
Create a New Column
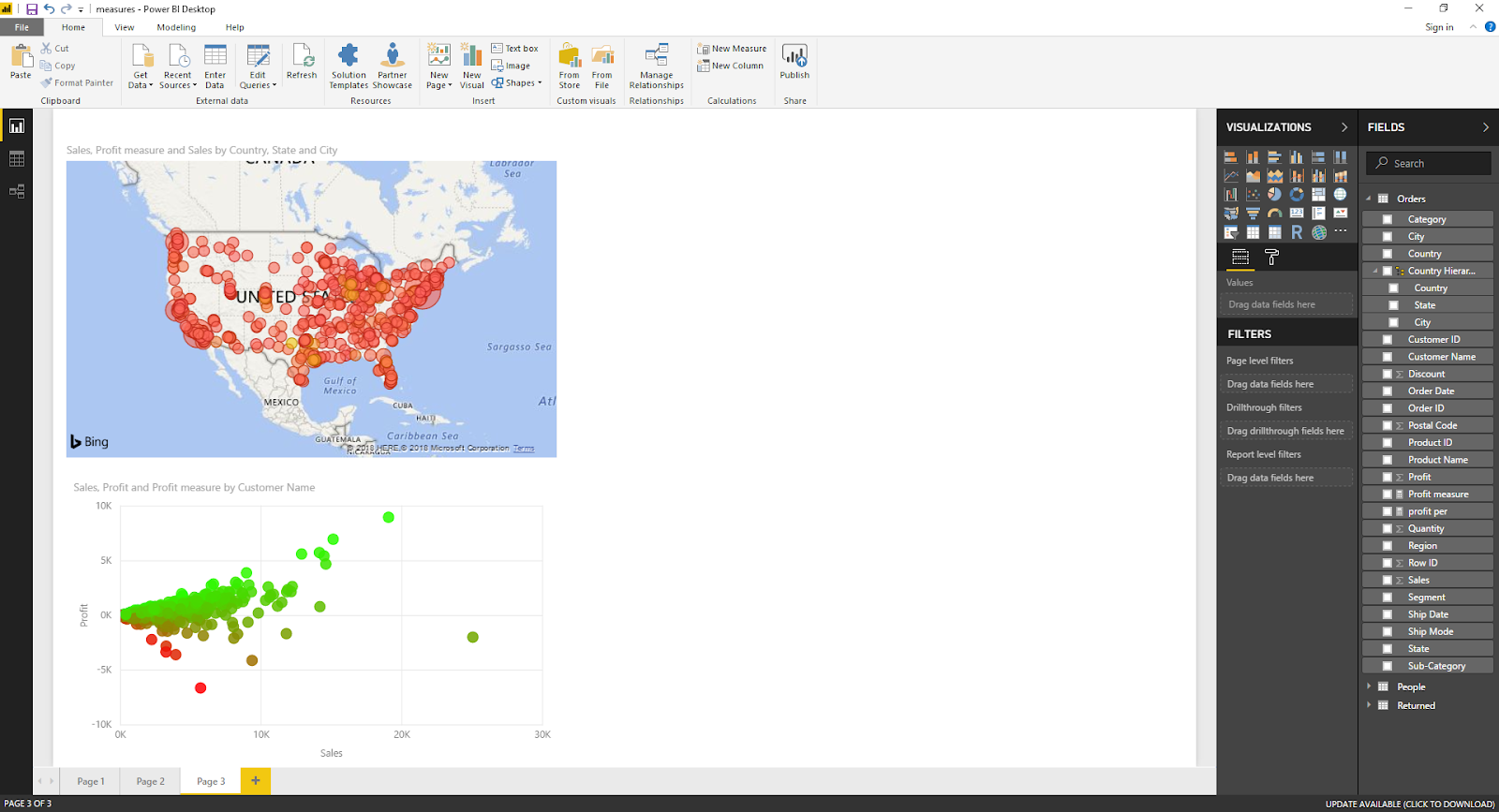click(731, 66)
